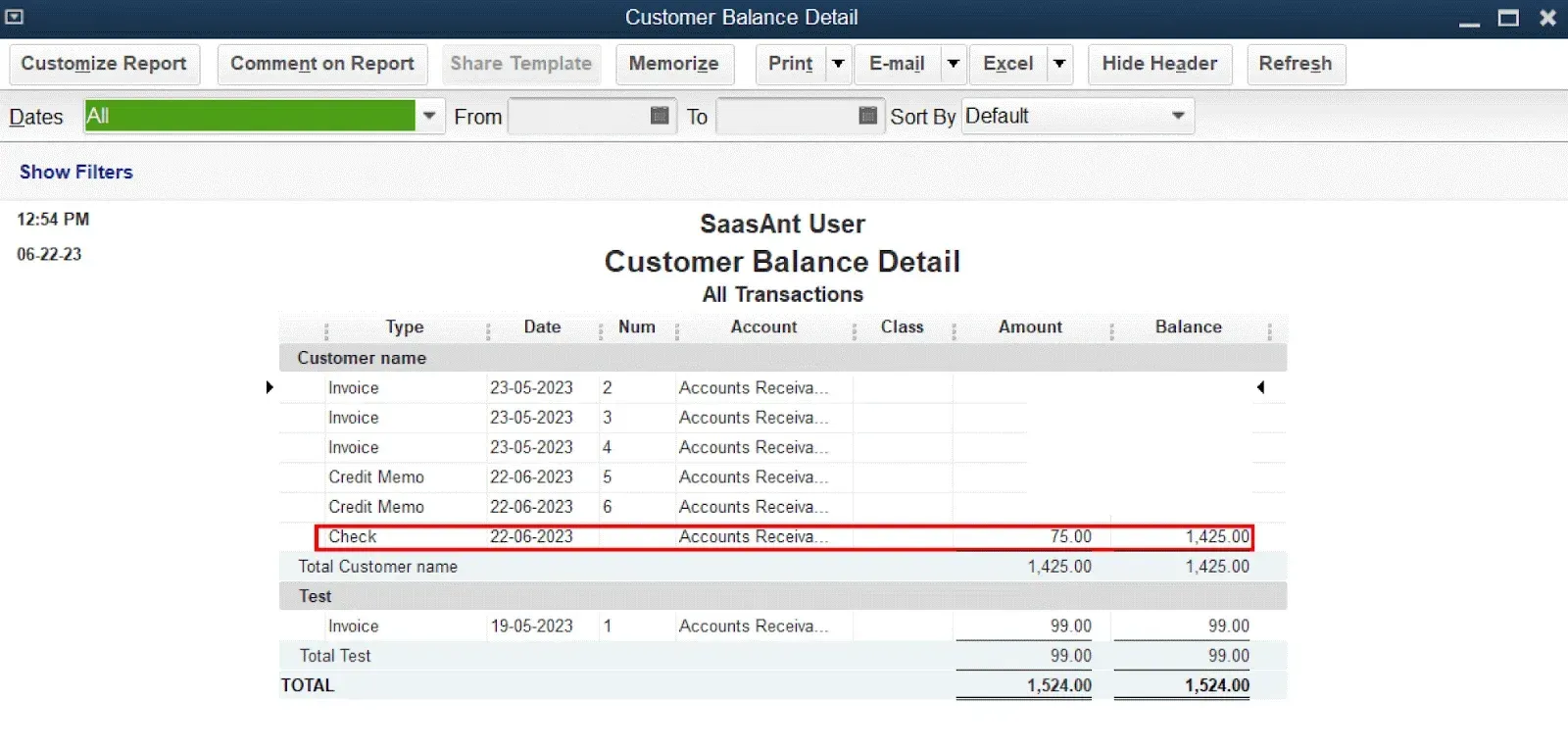Open the To date calendar picker
The image size is (1568, 751).
tap(867, 116)
